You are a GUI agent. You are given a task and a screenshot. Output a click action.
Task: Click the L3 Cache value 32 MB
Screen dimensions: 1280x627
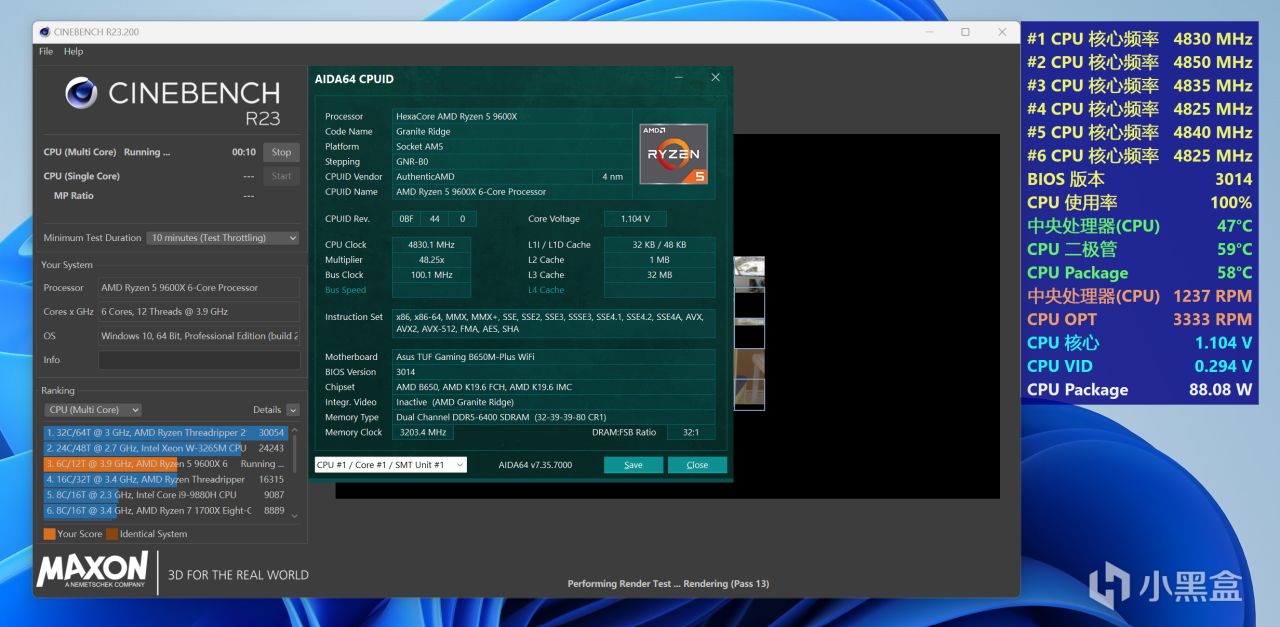(659, 275)
